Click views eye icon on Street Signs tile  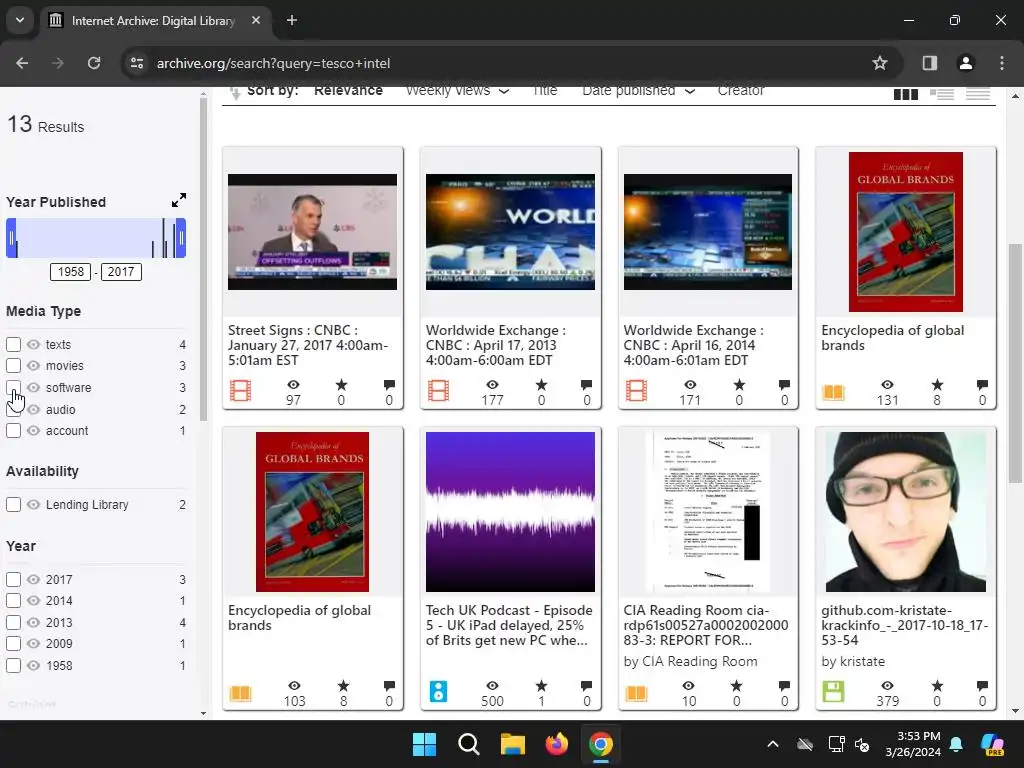pos(293,385)
